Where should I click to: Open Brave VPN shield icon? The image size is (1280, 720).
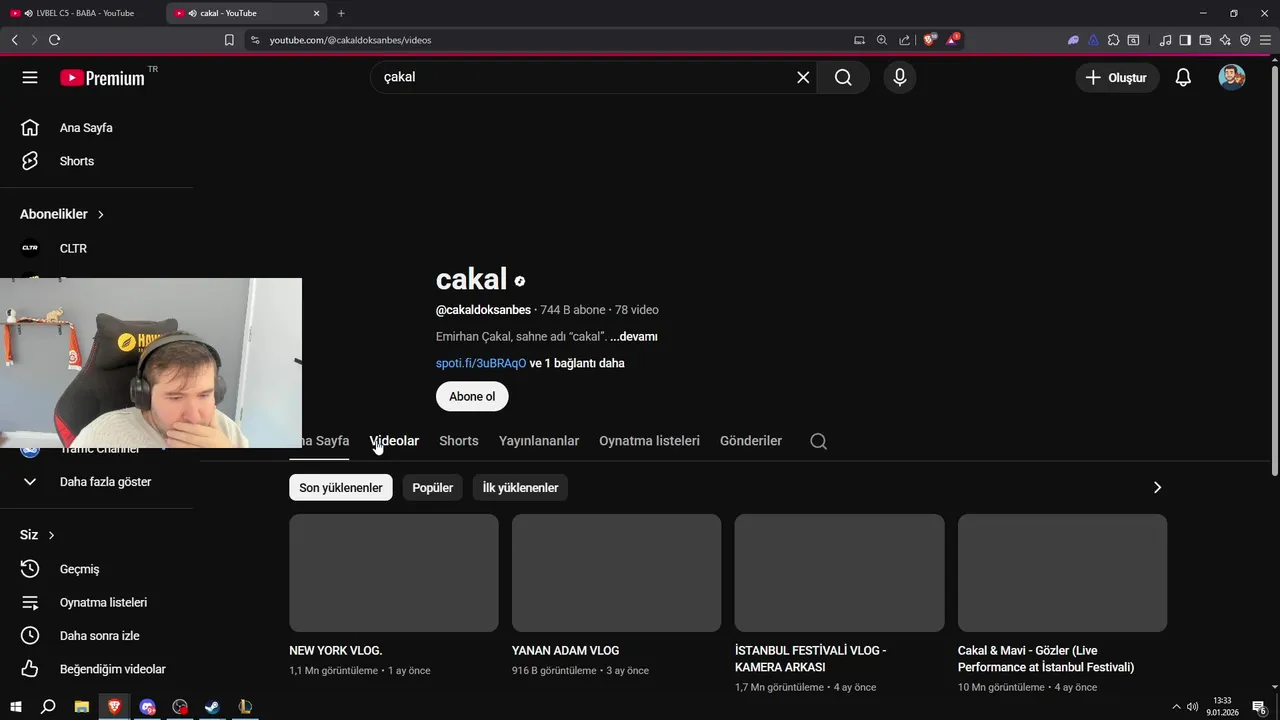coord(1245,40)
